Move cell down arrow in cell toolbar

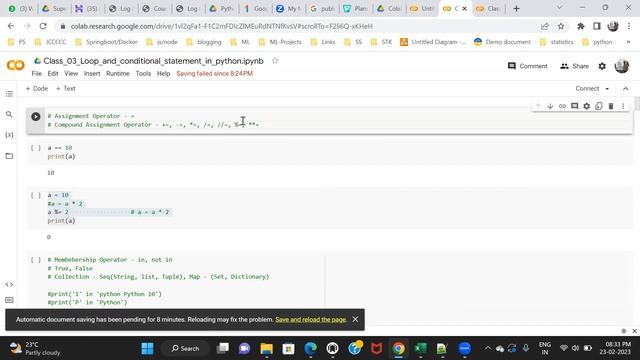[550, 106]
